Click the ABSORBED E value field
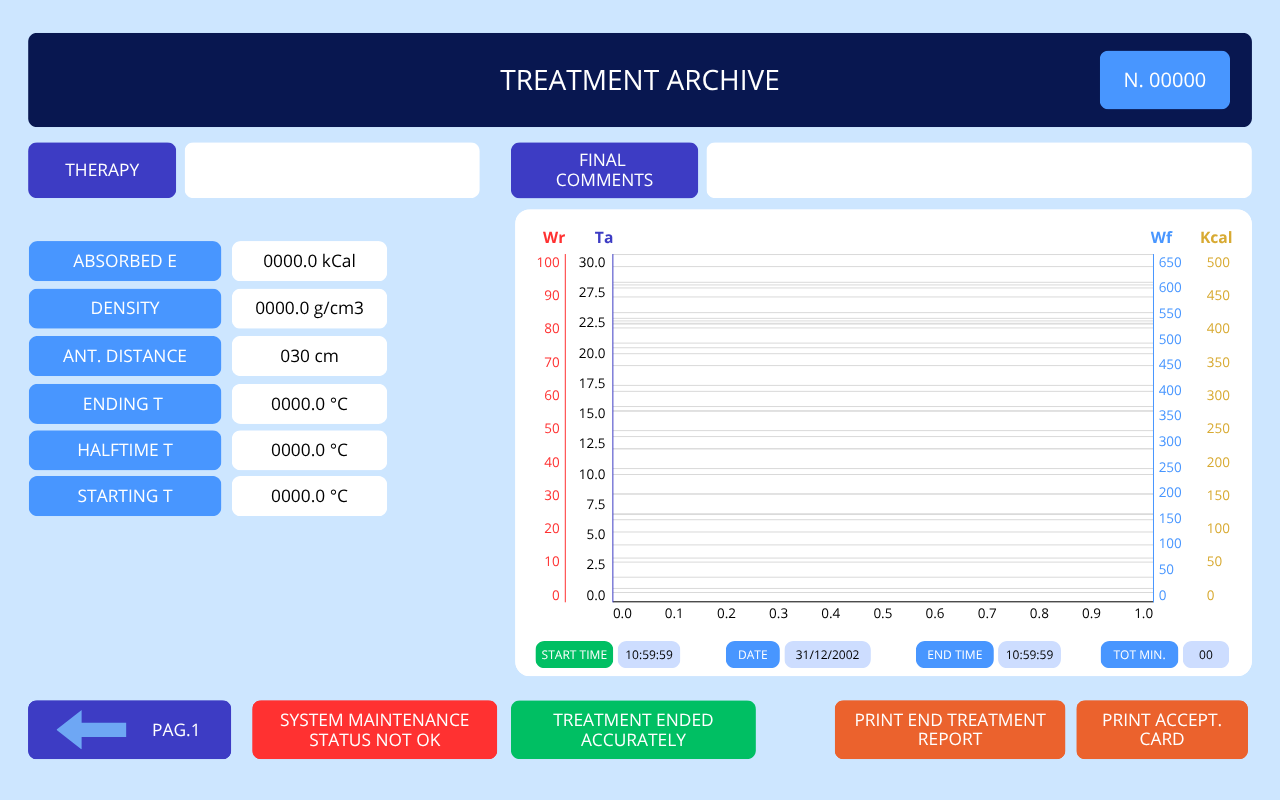 (x=309, y=261)
